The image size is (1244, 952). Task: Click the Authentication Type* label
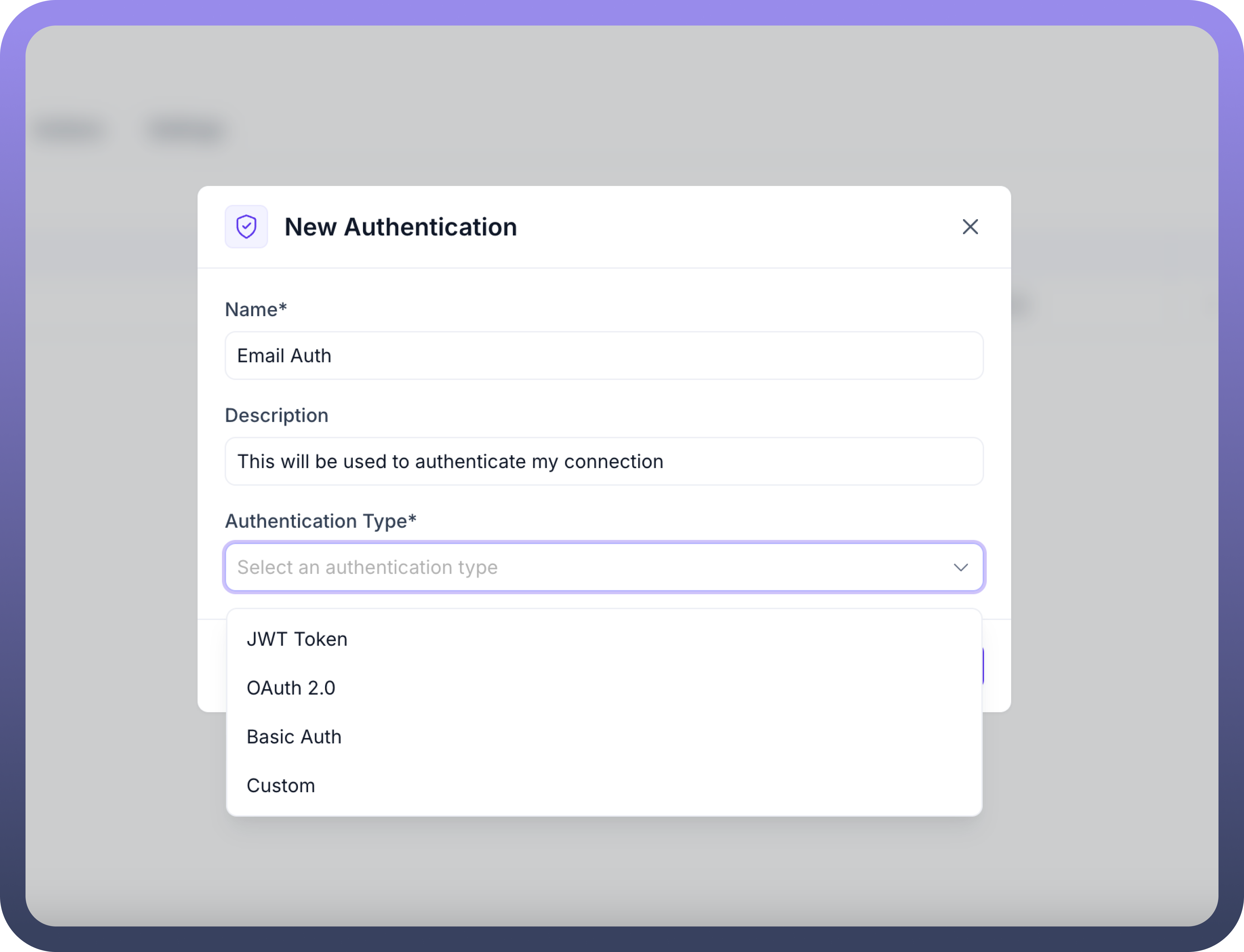pos(321,521)
